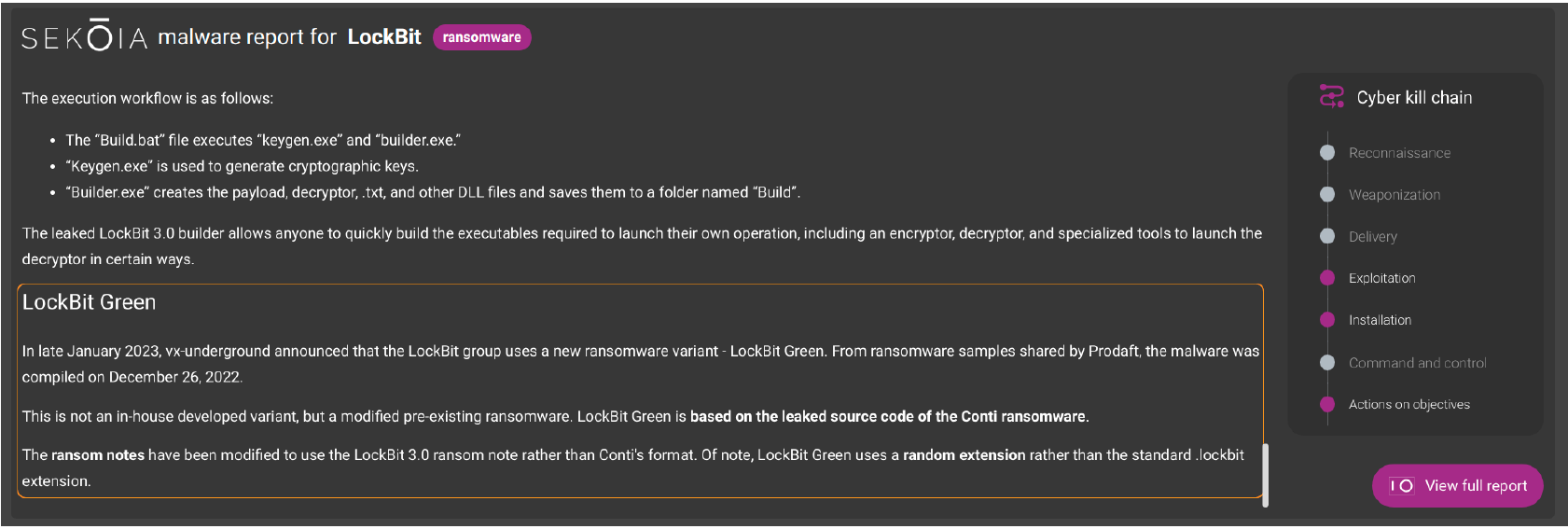The height and width of the screenshot is (529, 1568).
Task: Click the Cyber kill chain heading
Action: pos(1414,97)
